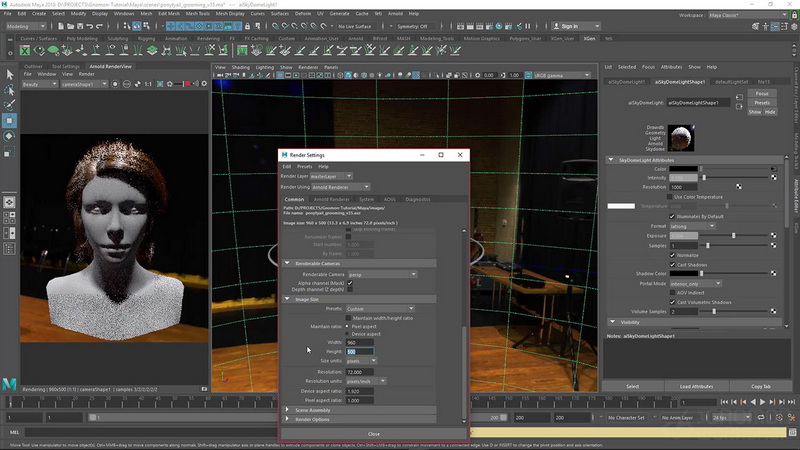Image resolution: width=800 pixels, height=450 pixels.
Task: Click the lock icon in status line
Action: click(x=247, y=26)
